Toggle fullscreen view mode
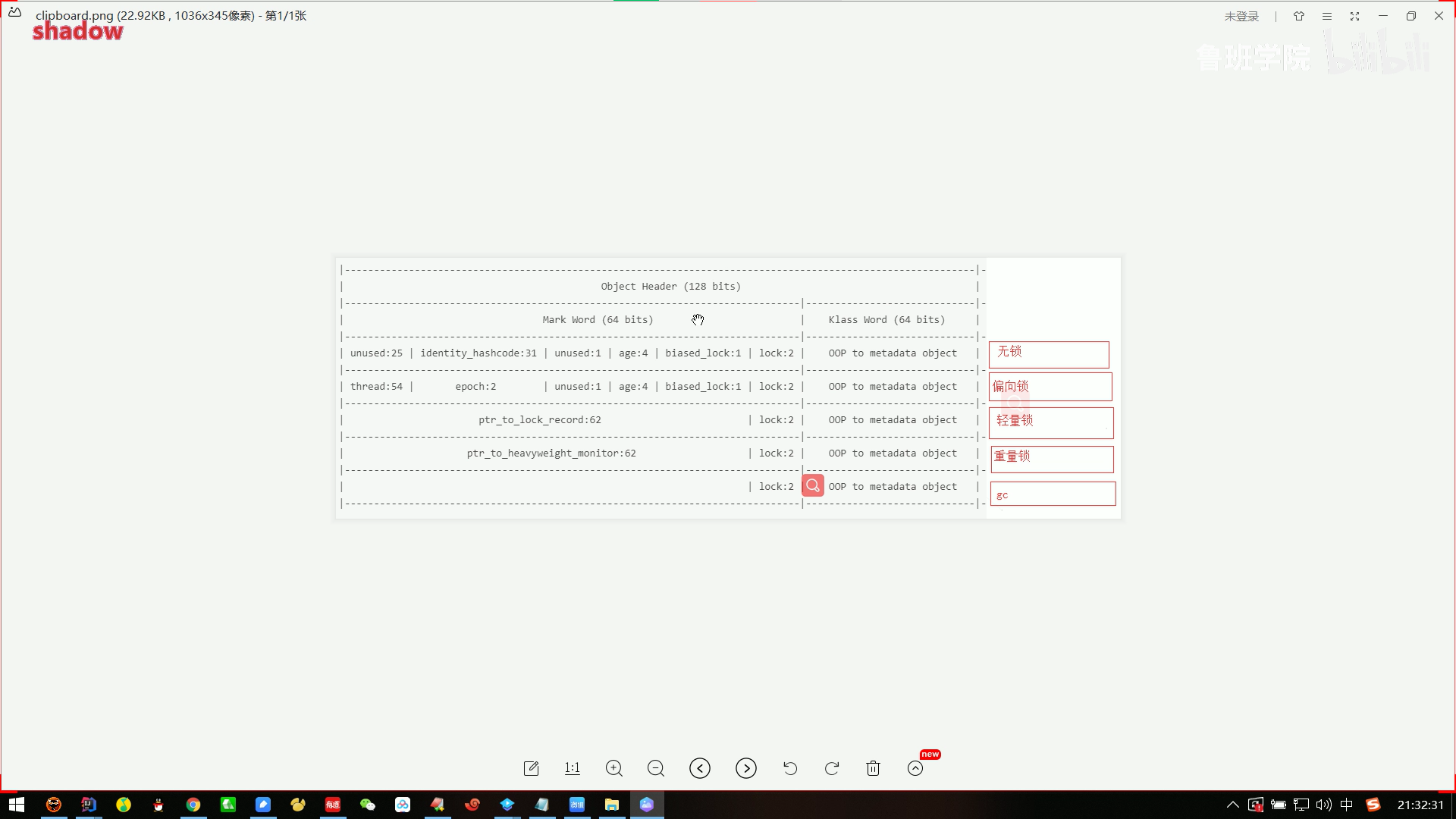Screen dimensions: 1456x819 click(1355, 16)
